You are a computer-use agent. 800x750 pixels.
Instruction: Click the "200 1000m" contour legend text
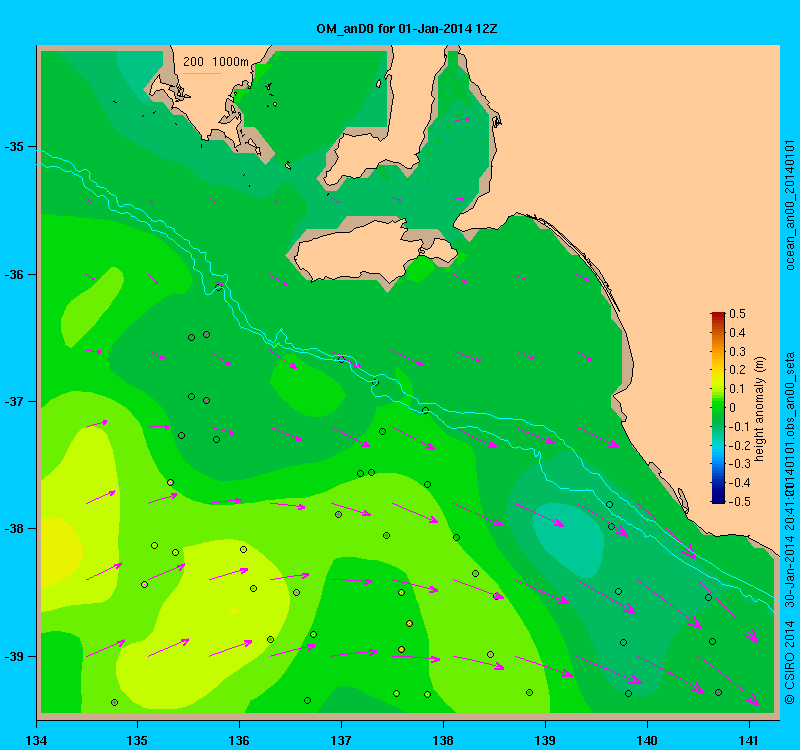[216, 62]
